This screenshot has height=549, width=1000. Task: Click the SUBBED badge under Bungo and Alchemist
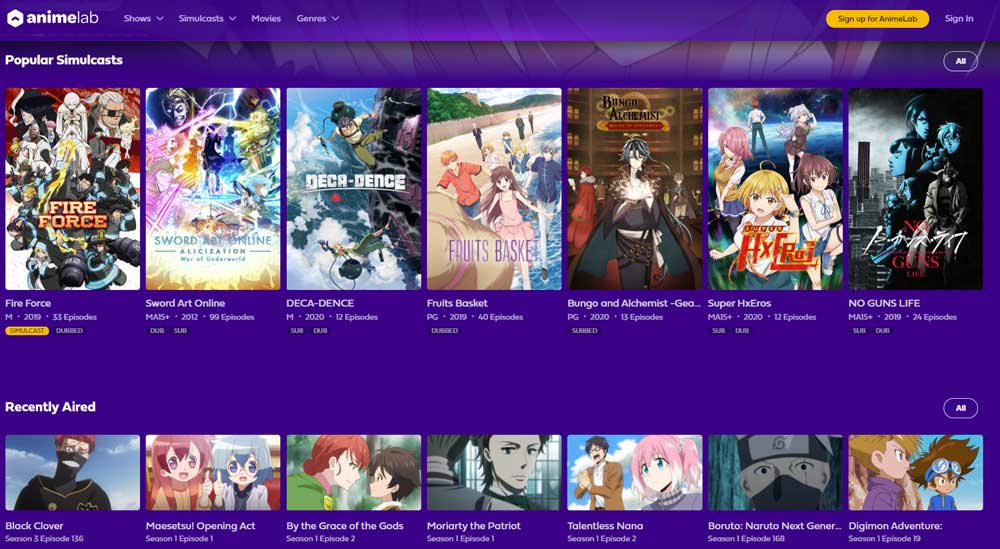pyautogui.click(x=585, y=331)
